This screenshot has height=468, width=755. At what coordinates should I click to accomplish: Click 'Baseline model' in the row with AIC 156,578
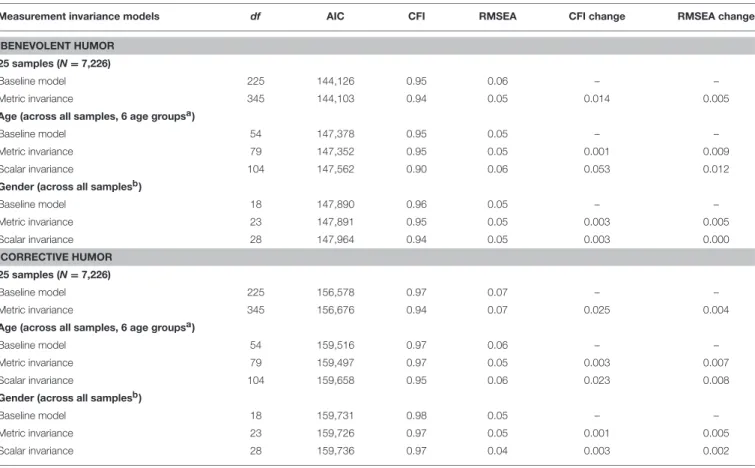33,292
